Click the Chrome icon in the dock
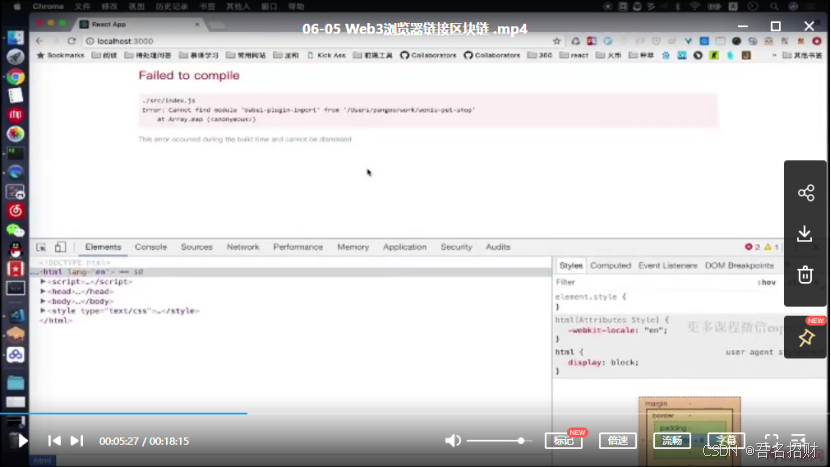 tap(15, 77)
